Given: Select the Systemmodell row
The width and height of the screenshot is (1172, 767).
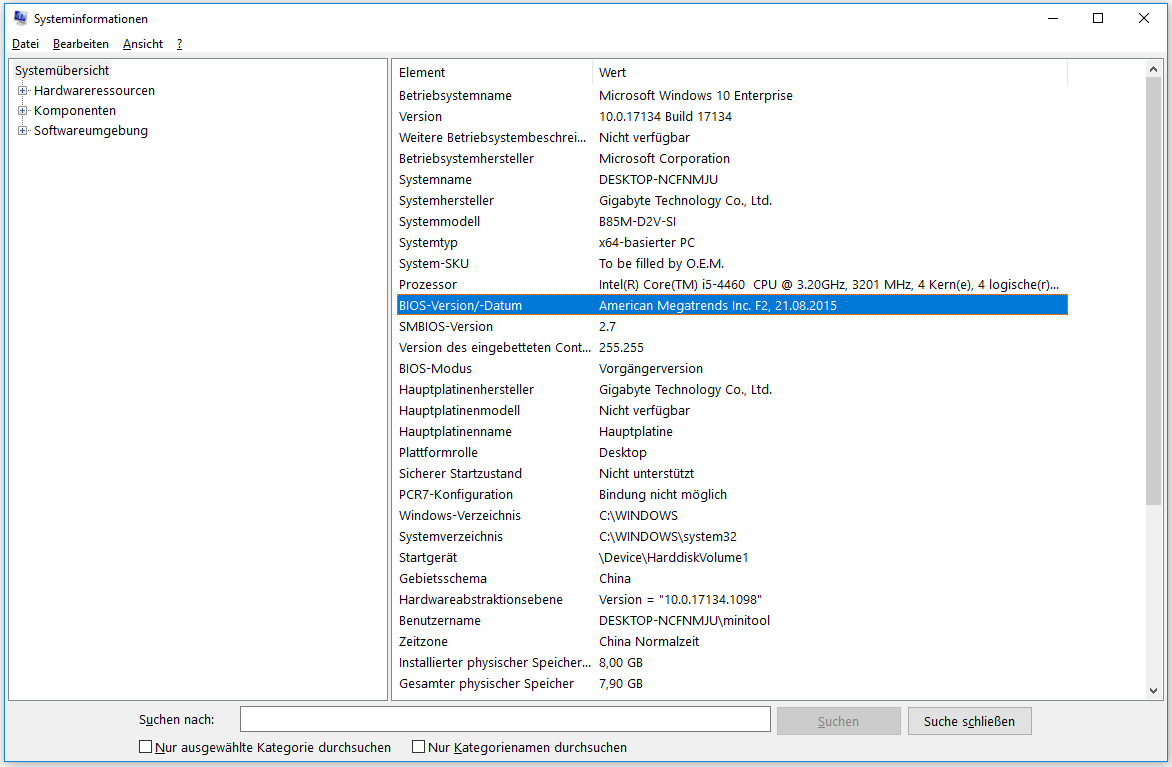Looking at the screenshot, I should point(732,221).
